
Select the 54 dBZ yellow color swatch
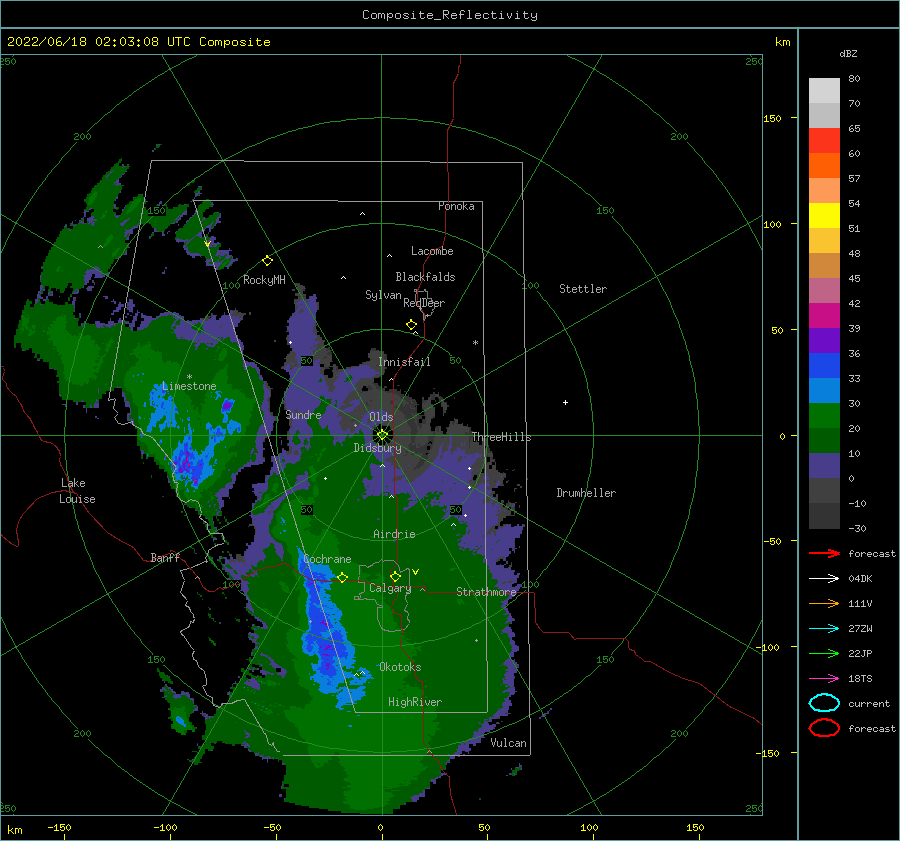pyautogui.click(x=824, y=216)
